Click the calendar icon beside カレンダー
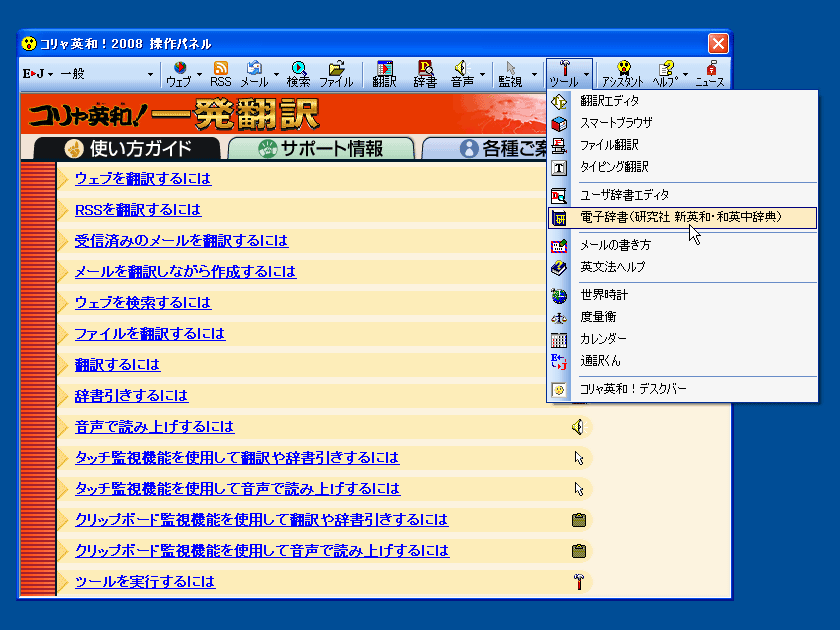Screen dimensions: 840x630 (x=559, y=340)
